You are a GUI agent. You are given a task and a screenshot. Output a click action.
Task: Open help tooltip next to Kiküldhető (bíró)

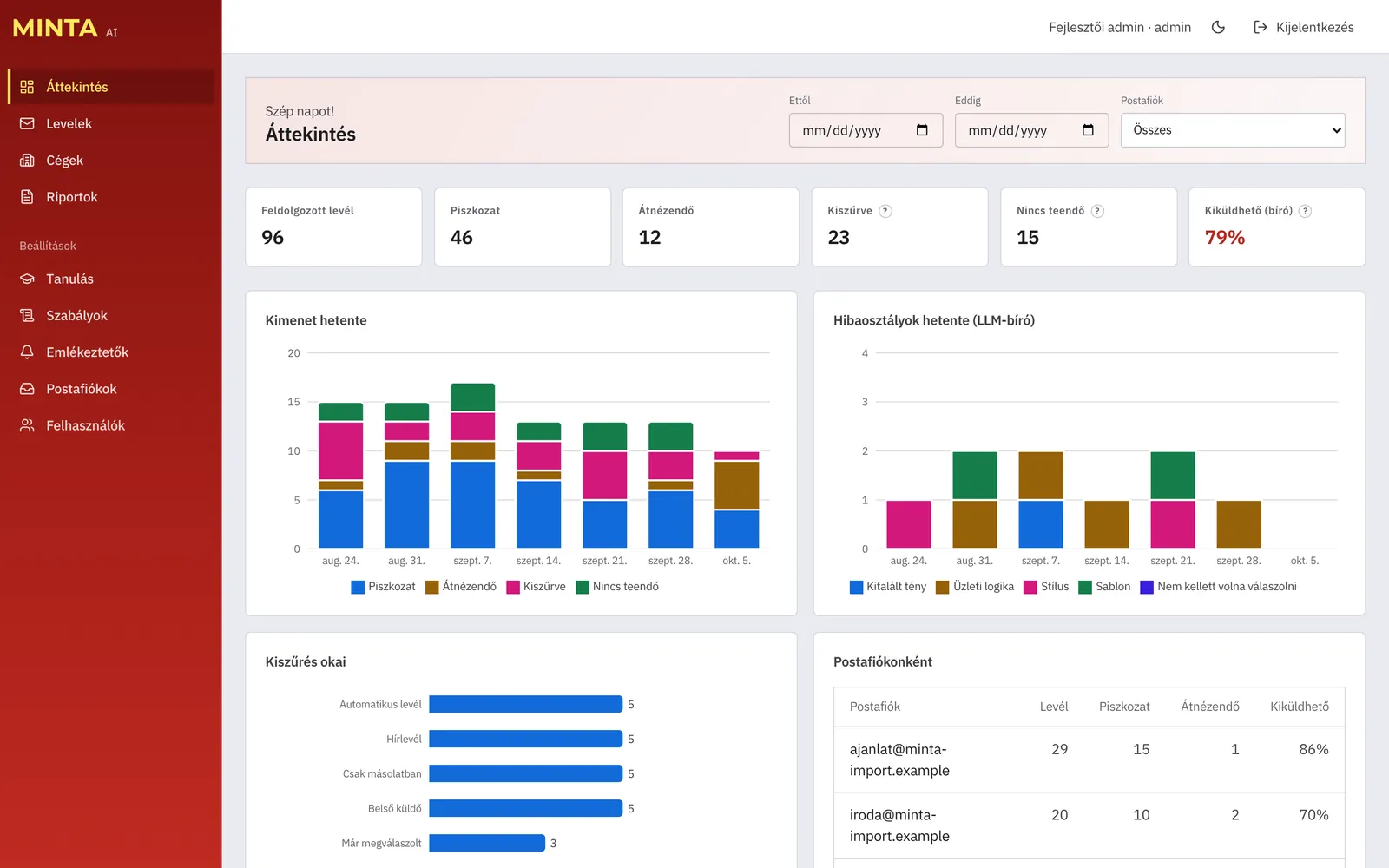(1305, 211)
